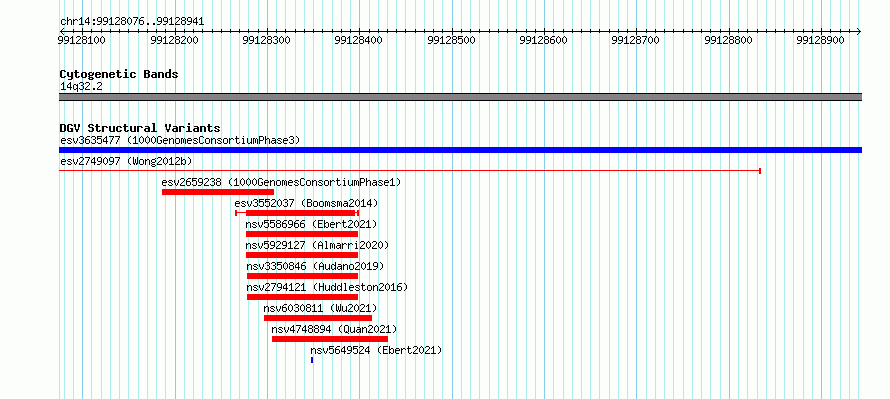Click the 99128100 ruler label
This screenshot has width=890, height=399.
pos(82,40)
